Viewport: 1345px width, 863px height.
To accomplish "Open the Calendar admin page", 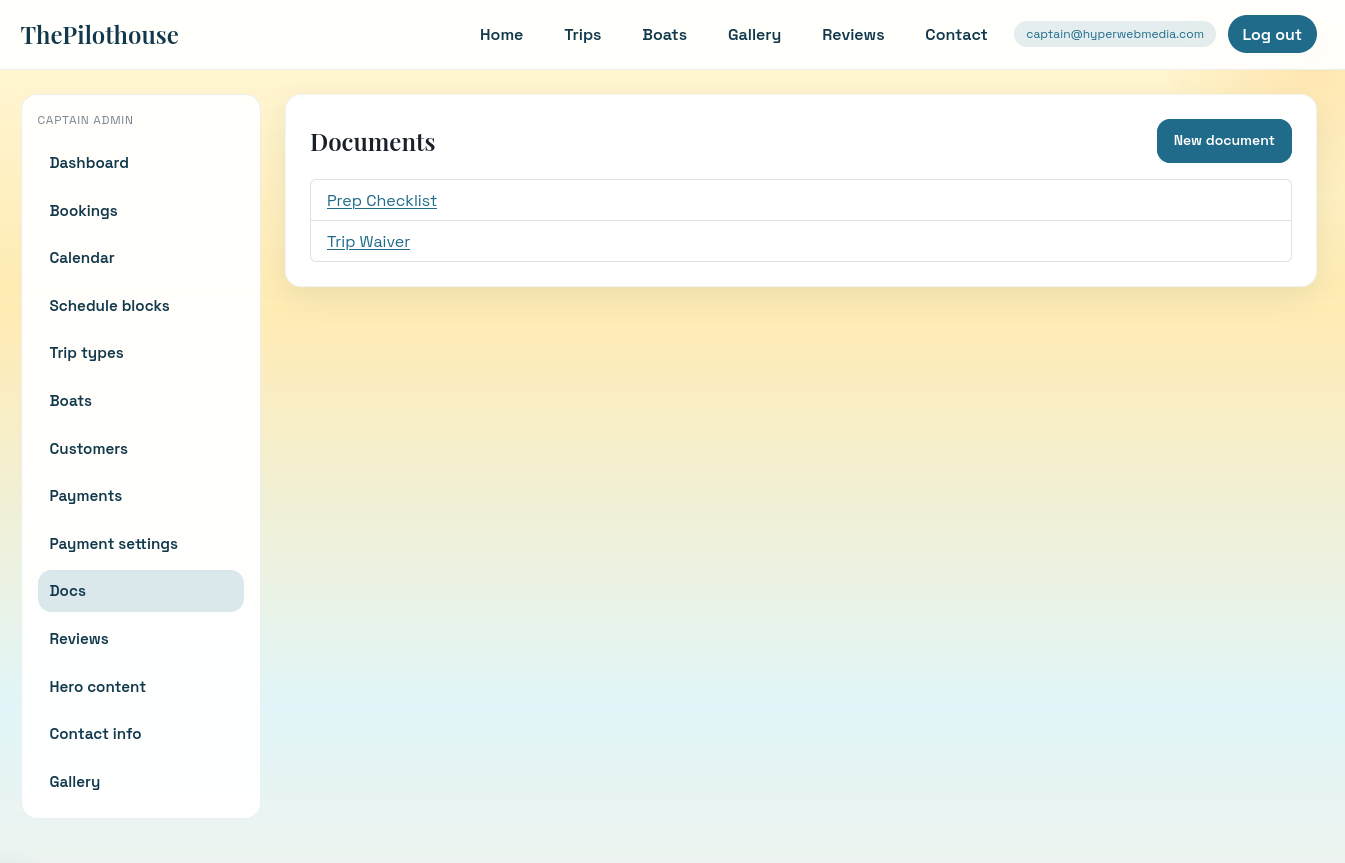I will coord(82,258).
